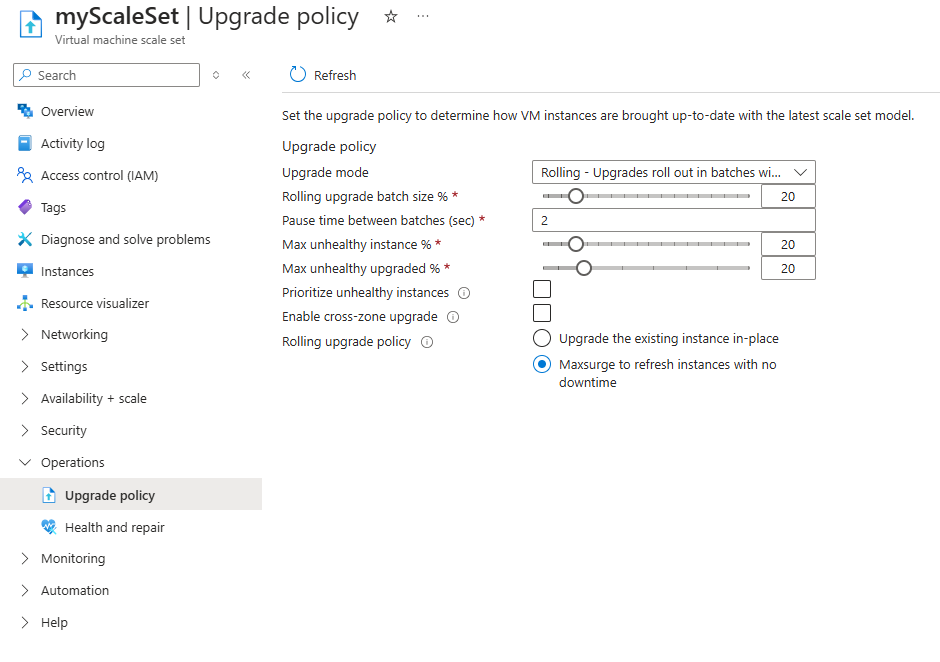Image resolution: width=940 pixels, height=662 pixels.
Task: Open the Tags icon
Action: click(x=27, y=207)
